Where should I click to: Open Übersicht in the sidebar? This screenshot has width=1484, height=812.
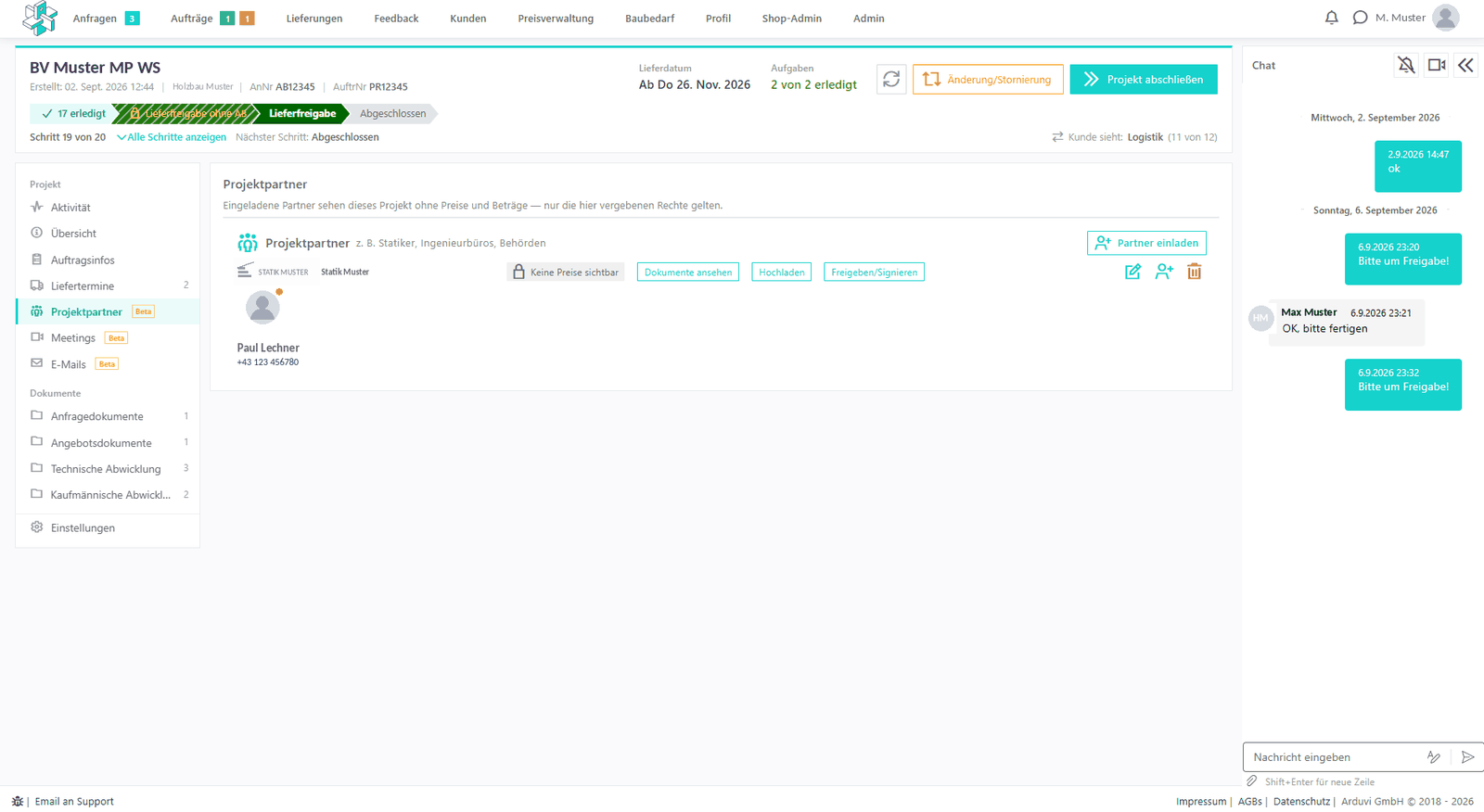tap(108, 234)
